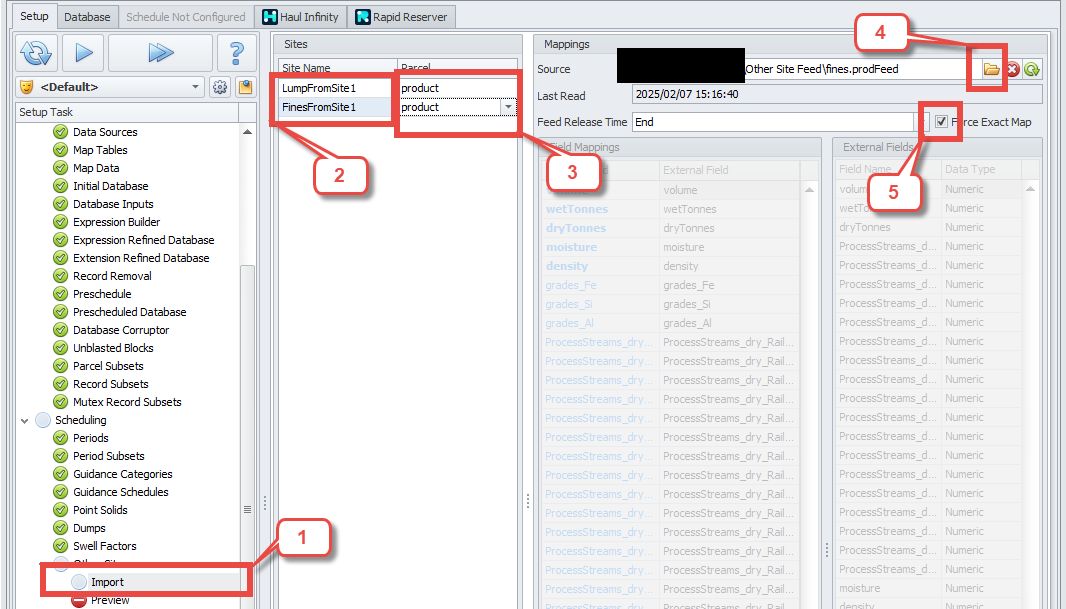Switch to the Database tab
This screenshot has height=609, width=1066.
point(87,17)
